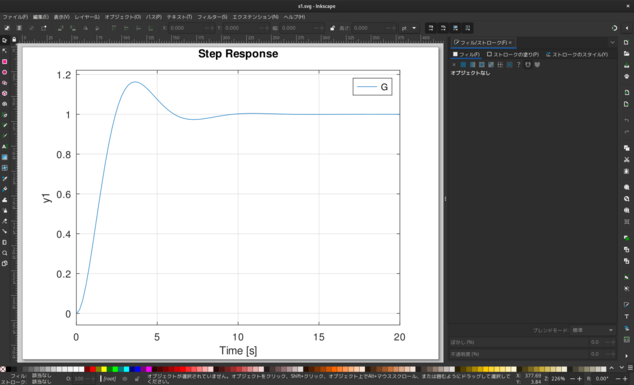Viewport: 634px width, 385px height.
Task: Click Rotate 90 degrees counter-clockwise icon
Action: click(60, 28)
